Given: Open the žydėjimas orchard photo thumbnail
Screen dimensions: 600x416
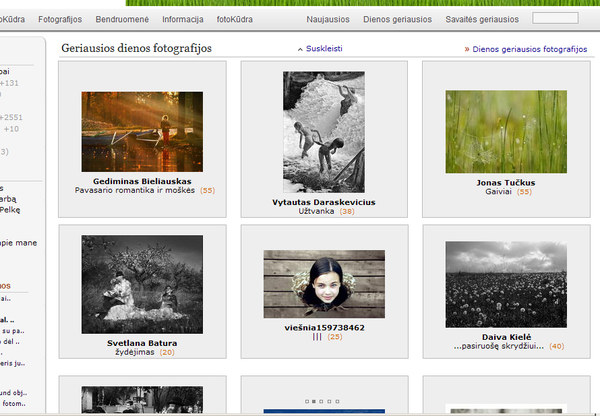Looking at the screenshot, I should coord(141,284).
